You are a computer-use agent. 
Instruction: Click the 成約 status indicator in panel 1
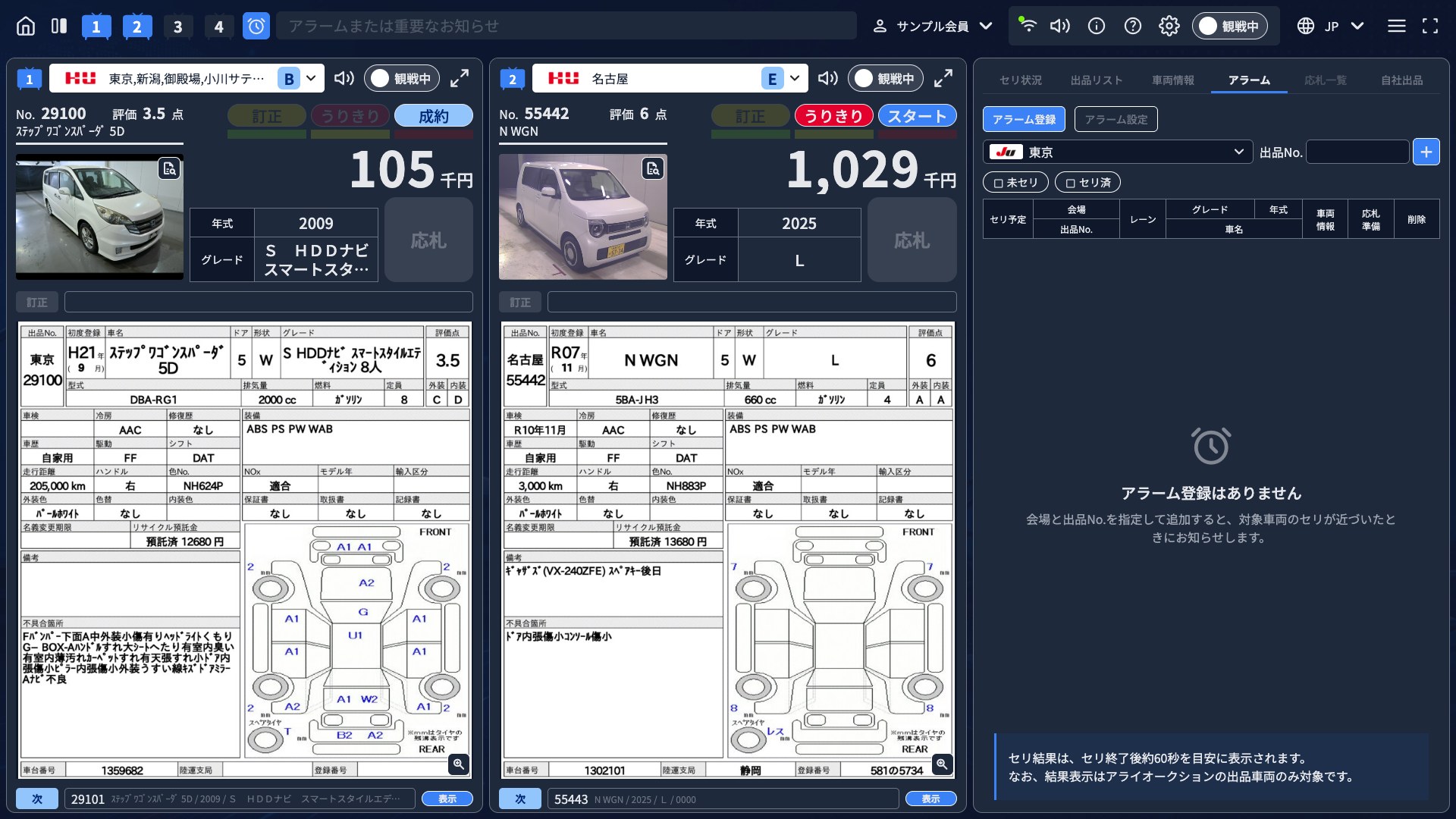(x=433, y=116)
